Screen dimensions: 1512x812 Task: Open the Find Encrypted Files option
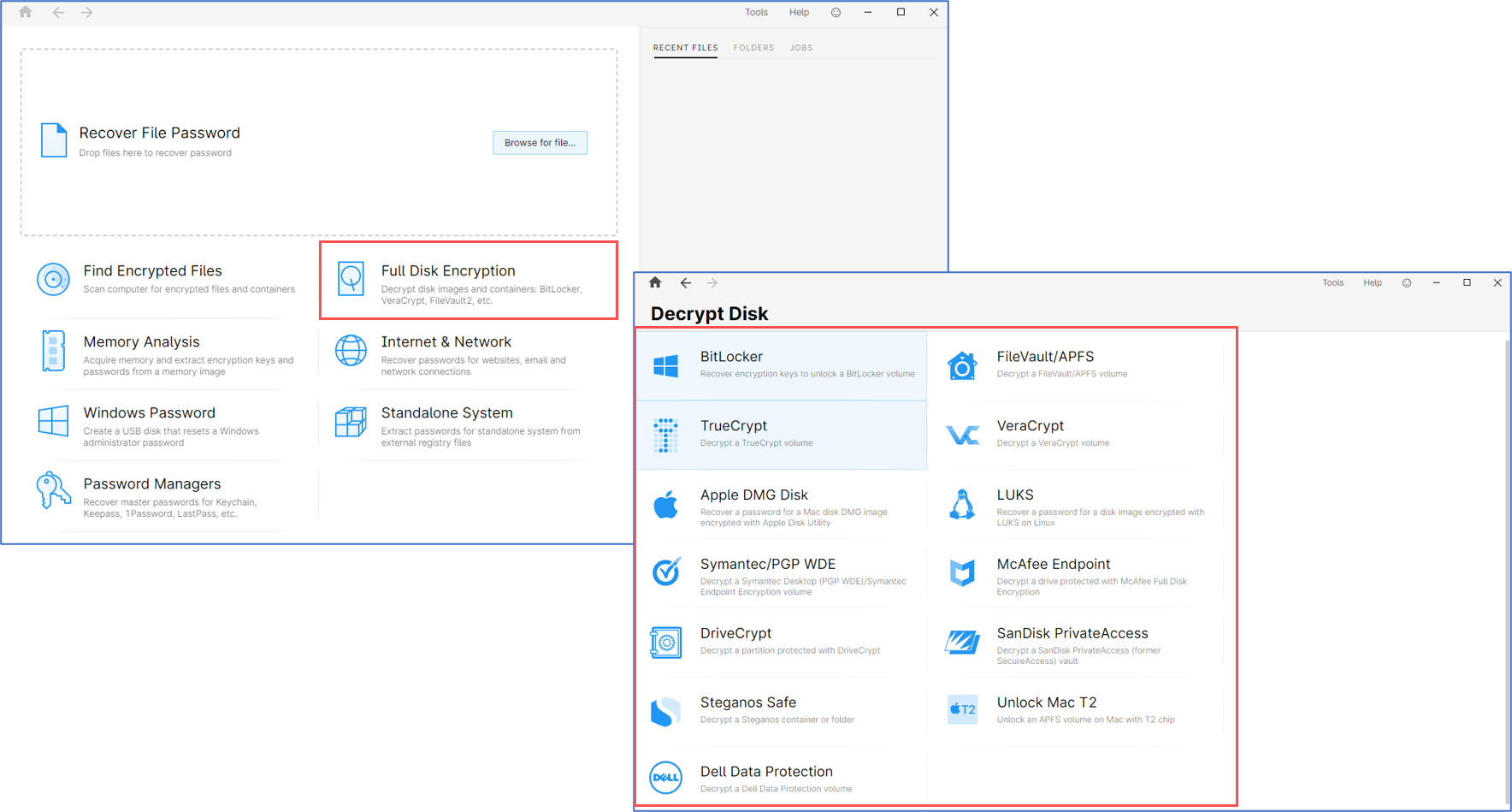click(168, 279)
